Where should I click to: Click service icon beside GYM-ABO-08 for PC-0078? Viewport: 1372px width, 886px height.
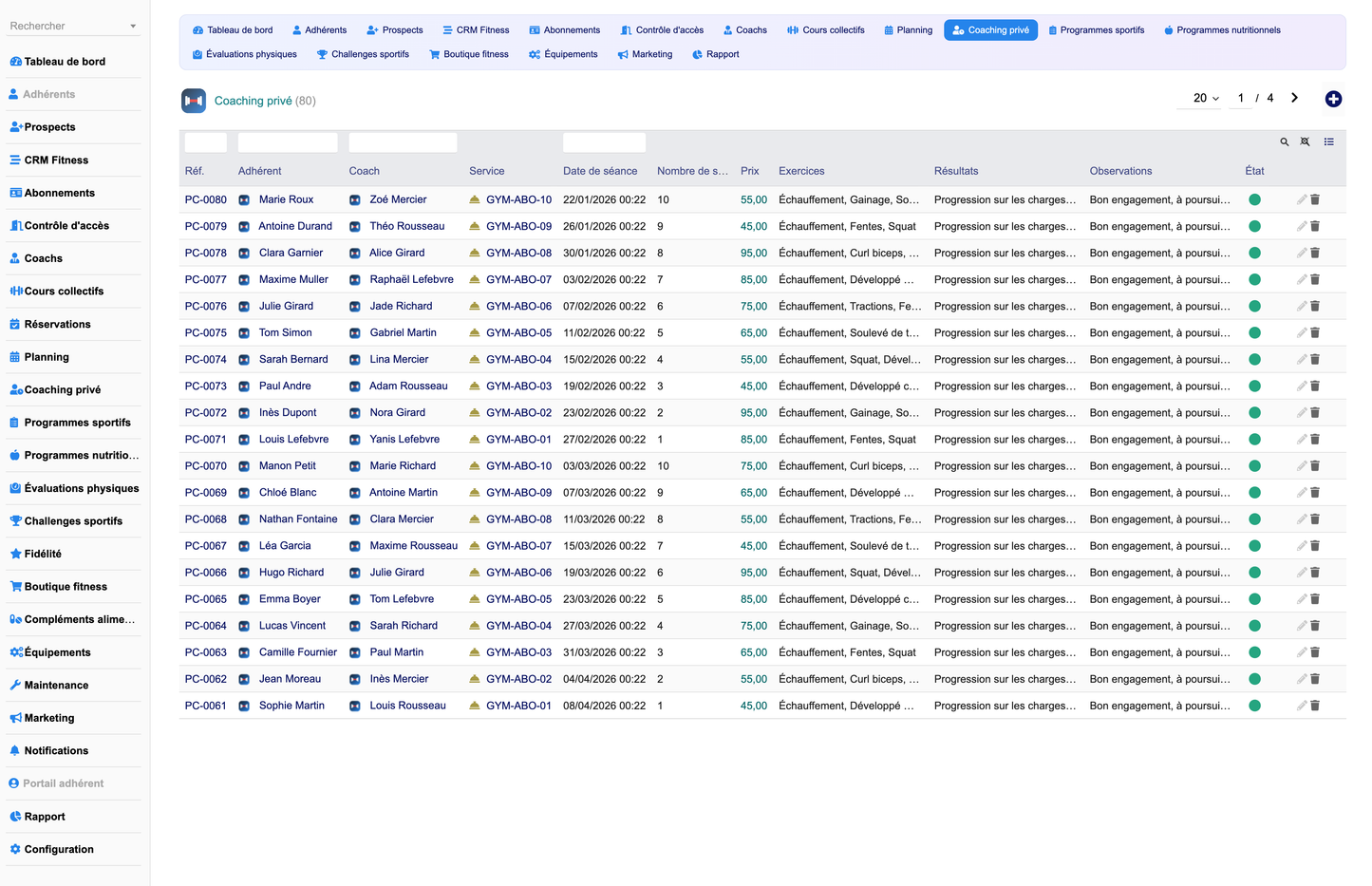pos(475,253)
